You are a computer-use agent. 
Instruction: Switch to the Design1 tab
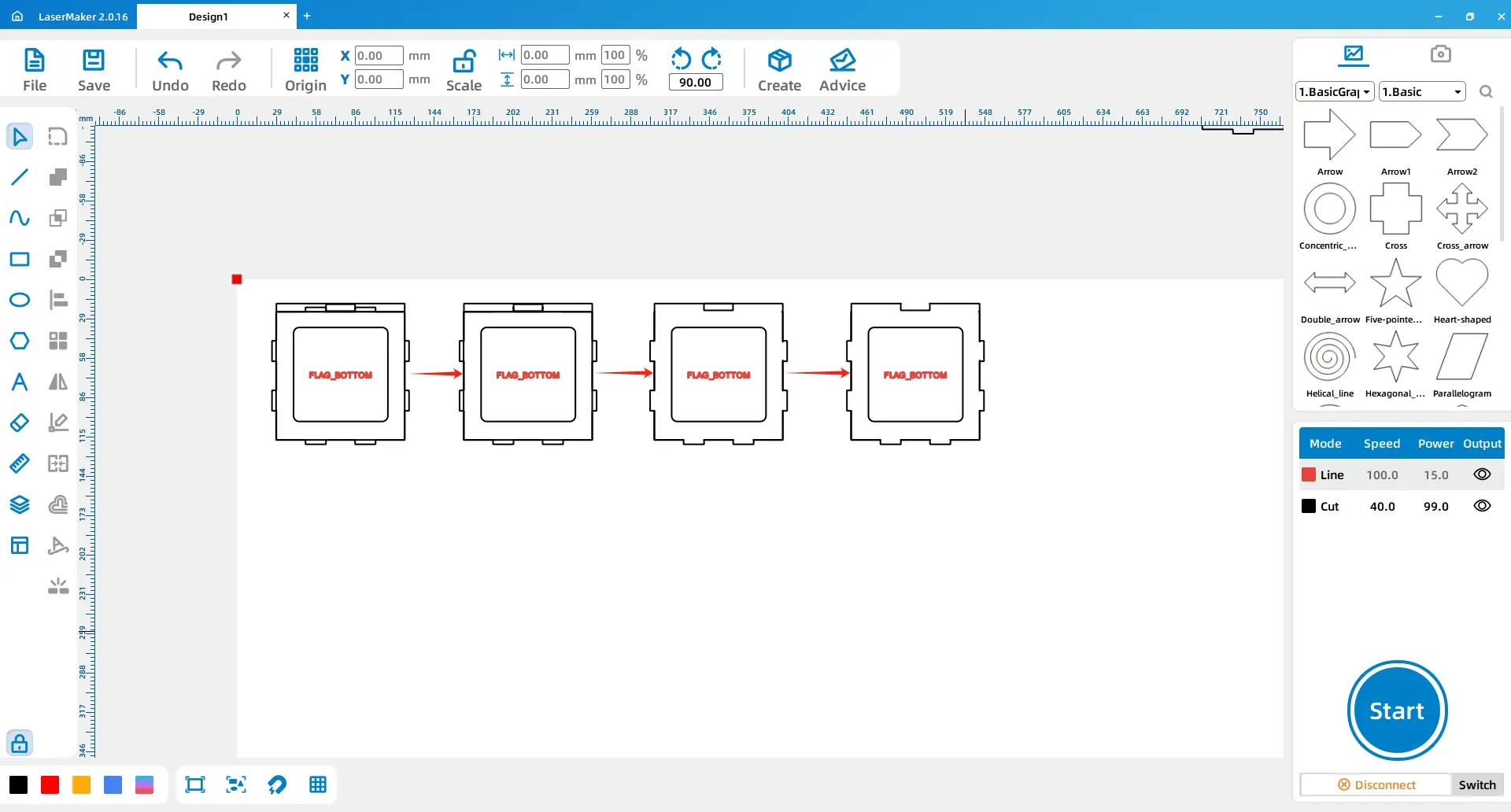209,17
